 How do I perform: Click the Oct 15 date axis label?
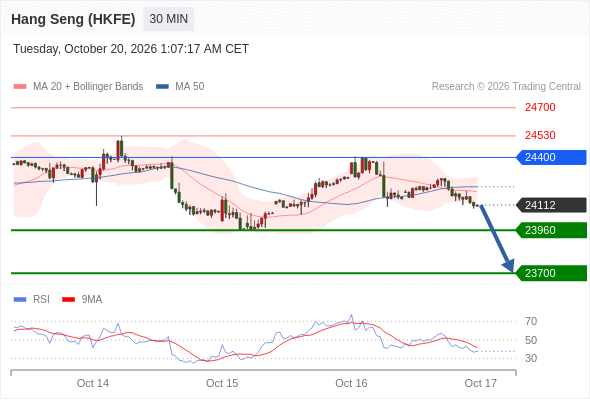coord(222,383)
